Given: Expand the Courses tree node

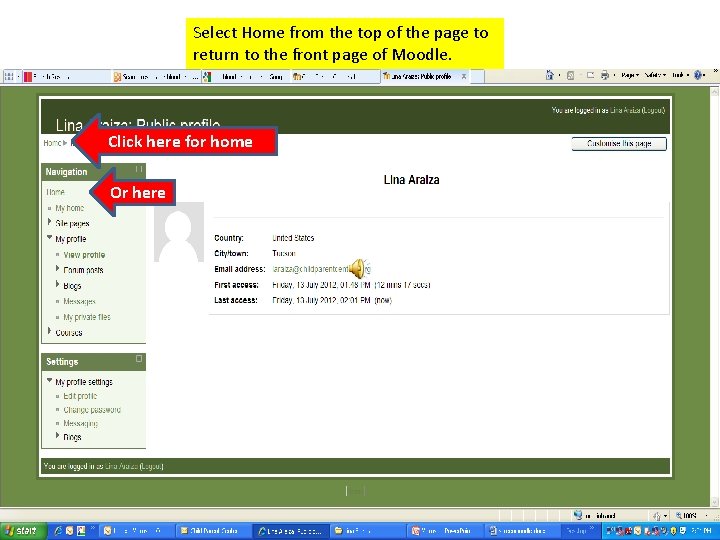Looking at the screenshot, I should point(49,331).
